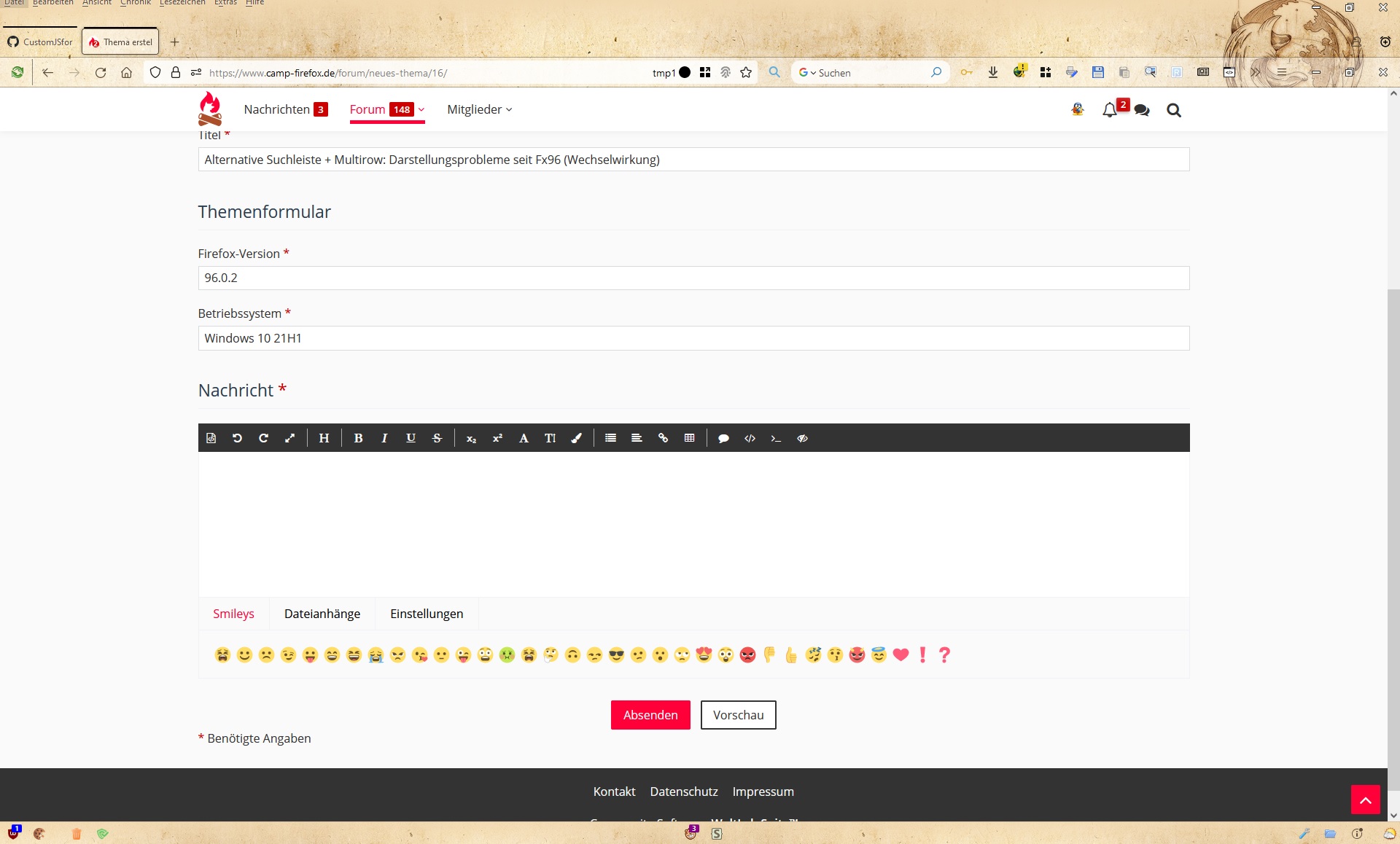Insert a link with chain icon
Screen dimensions: 1400x844
coord(663,438)
